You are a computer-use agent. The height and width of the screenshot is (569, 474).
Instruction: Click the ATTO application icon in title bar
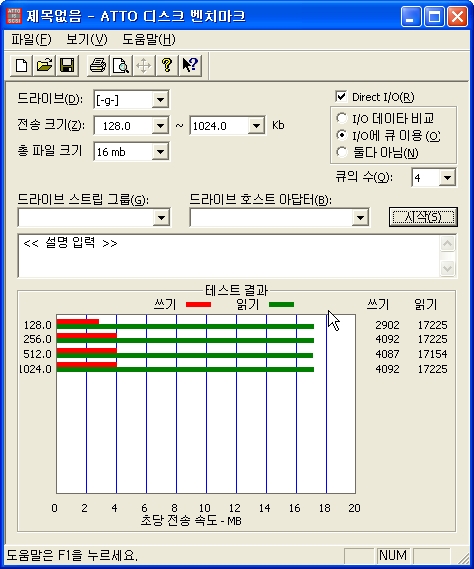14,16
